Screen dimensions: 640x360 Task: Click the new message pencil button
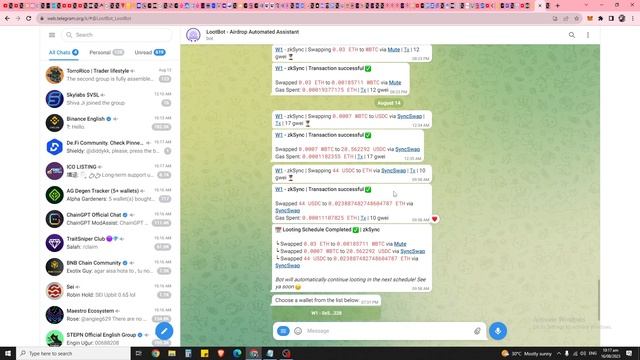(164, 331)
